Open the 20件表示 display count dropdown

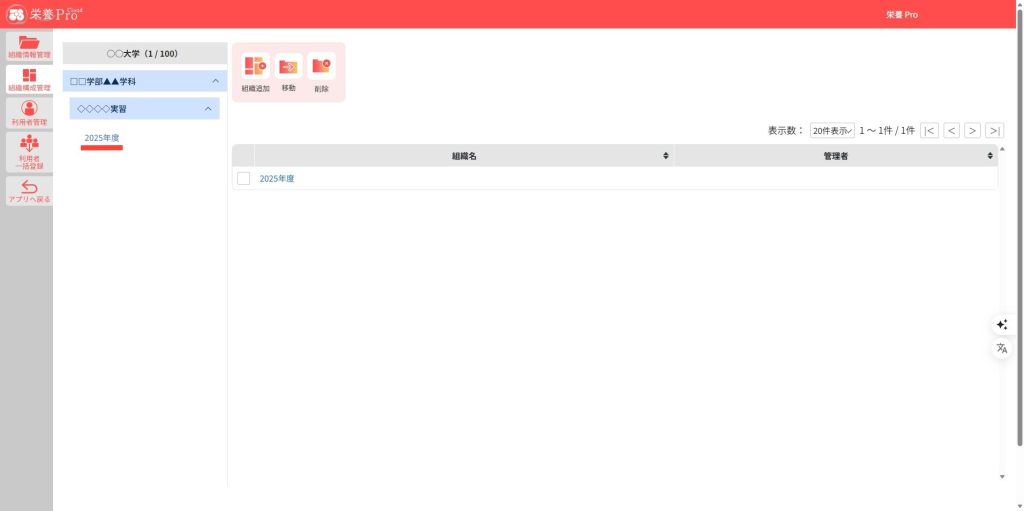tap(832, 131)
